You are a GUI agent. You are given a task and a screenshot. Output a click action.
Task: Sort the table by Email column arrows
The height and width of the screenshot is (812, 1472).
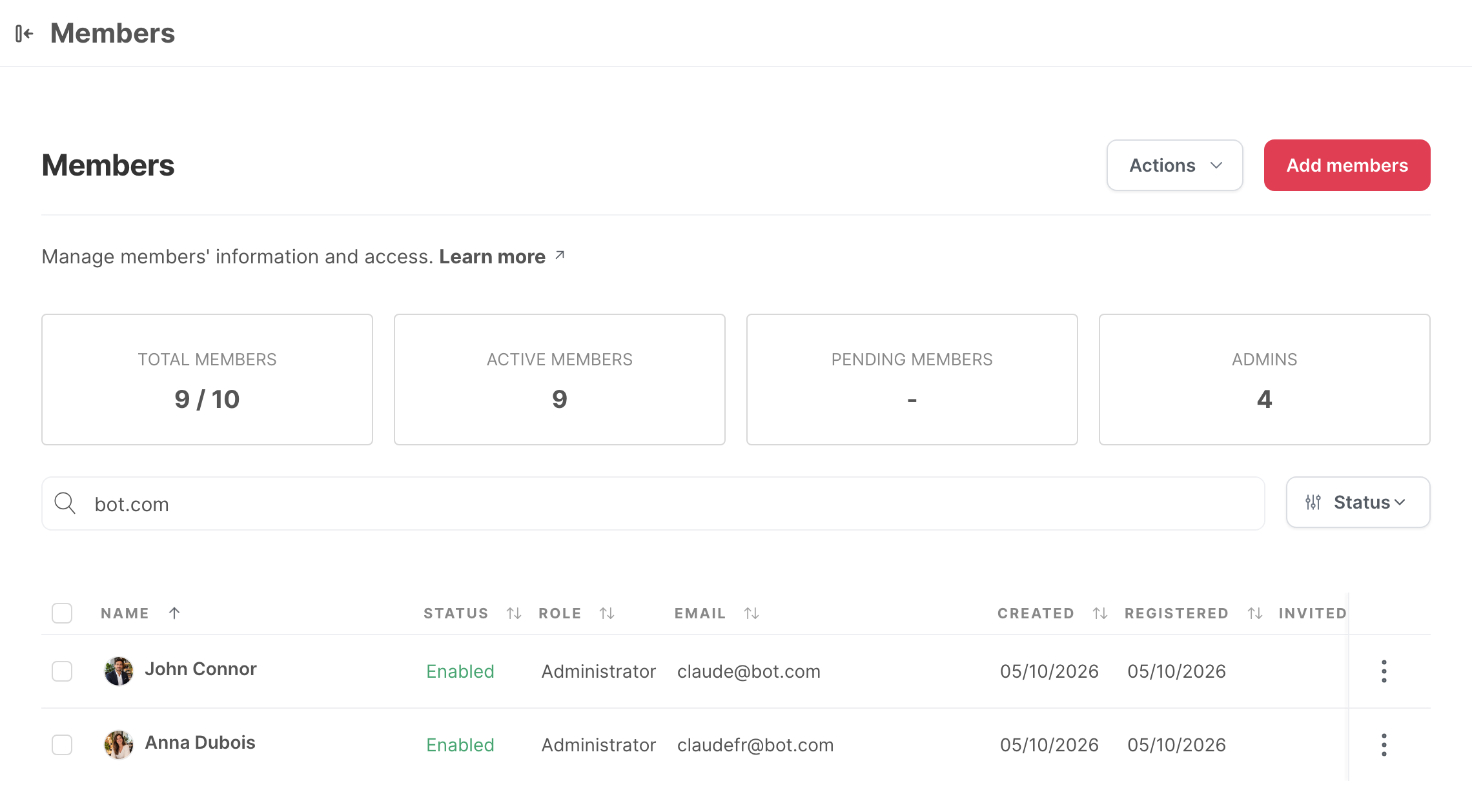751,613
